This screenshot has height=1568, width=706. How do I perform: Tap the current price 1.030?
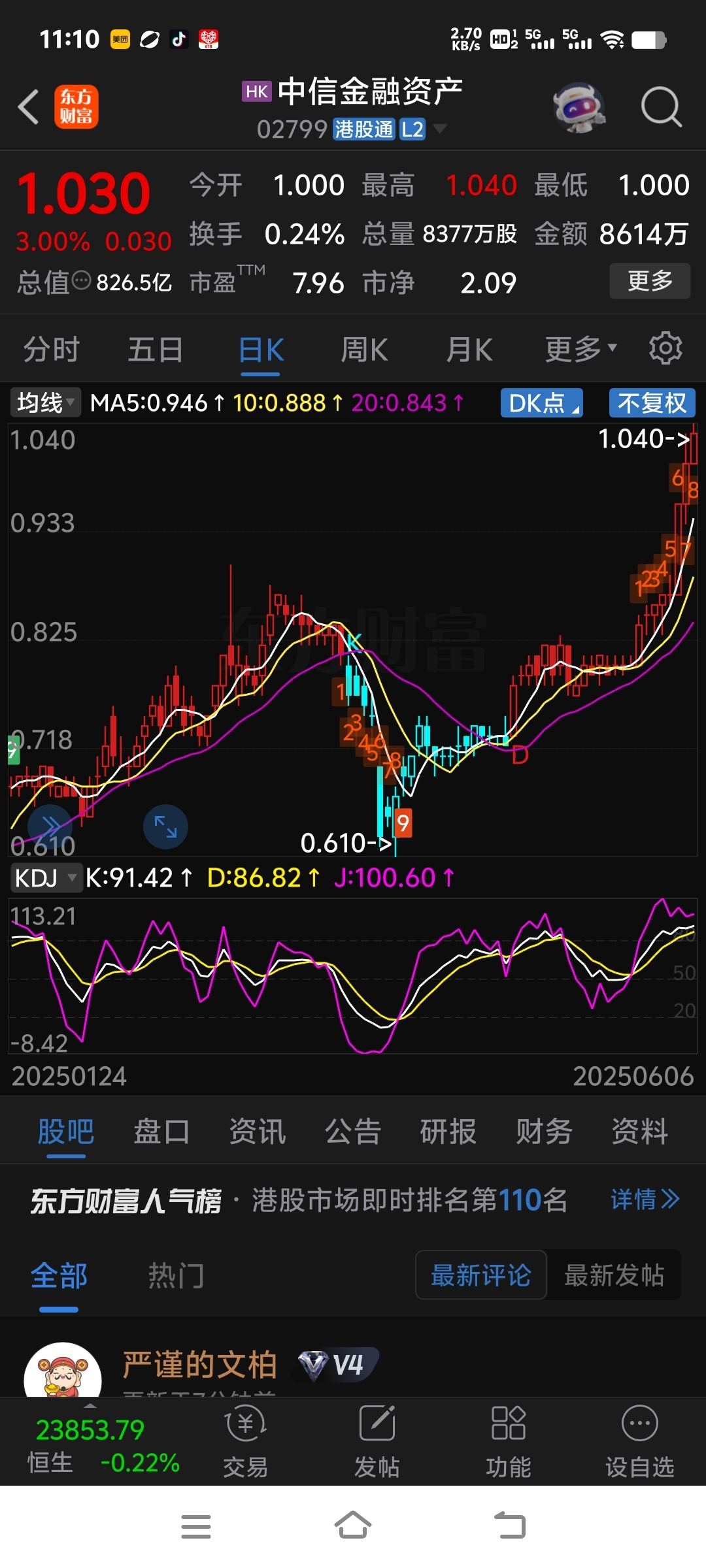tap(84, 193)
